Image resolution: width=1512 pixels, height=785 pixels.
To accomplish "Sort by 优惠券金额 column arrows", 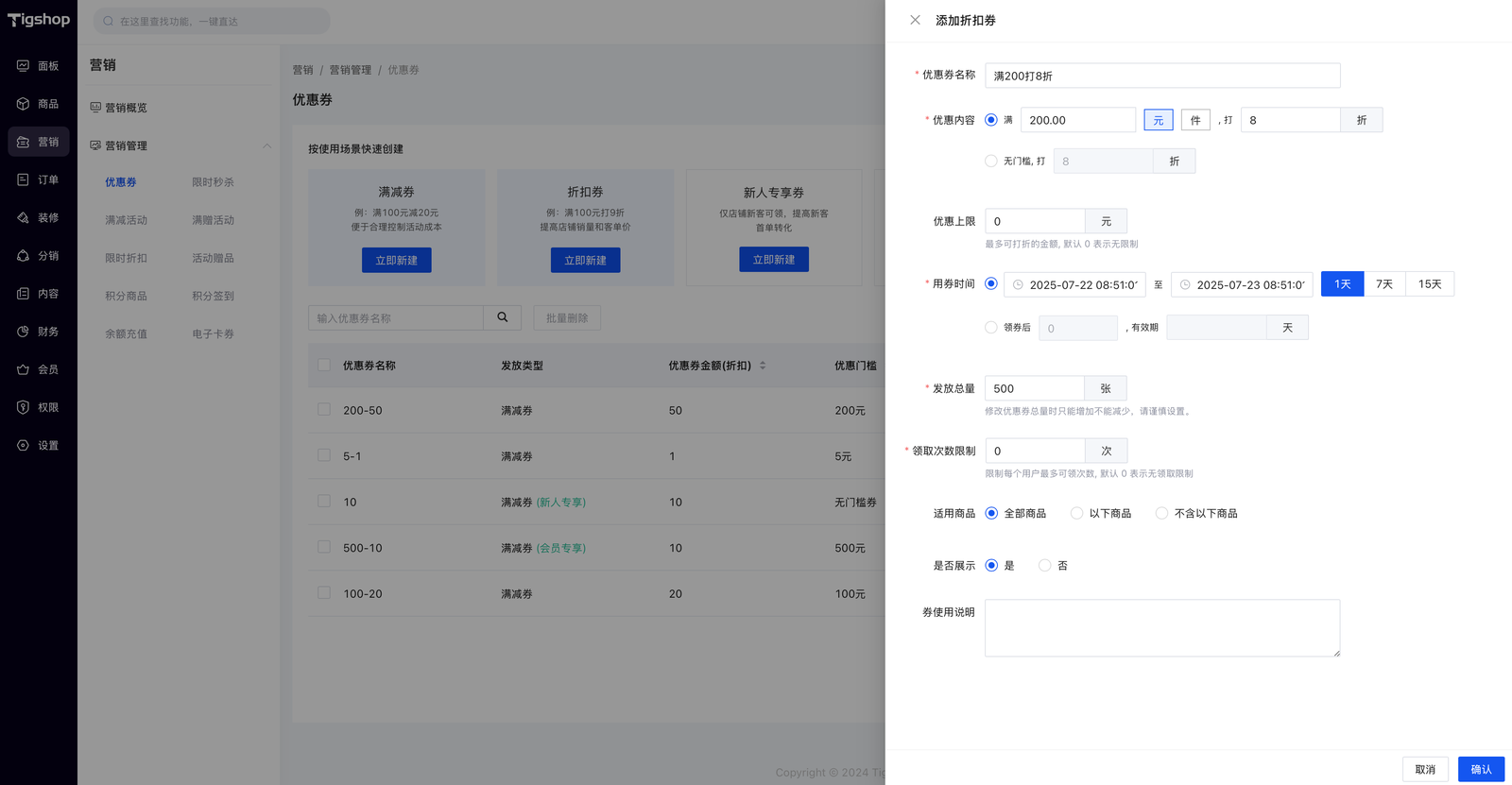I will 763,366.
